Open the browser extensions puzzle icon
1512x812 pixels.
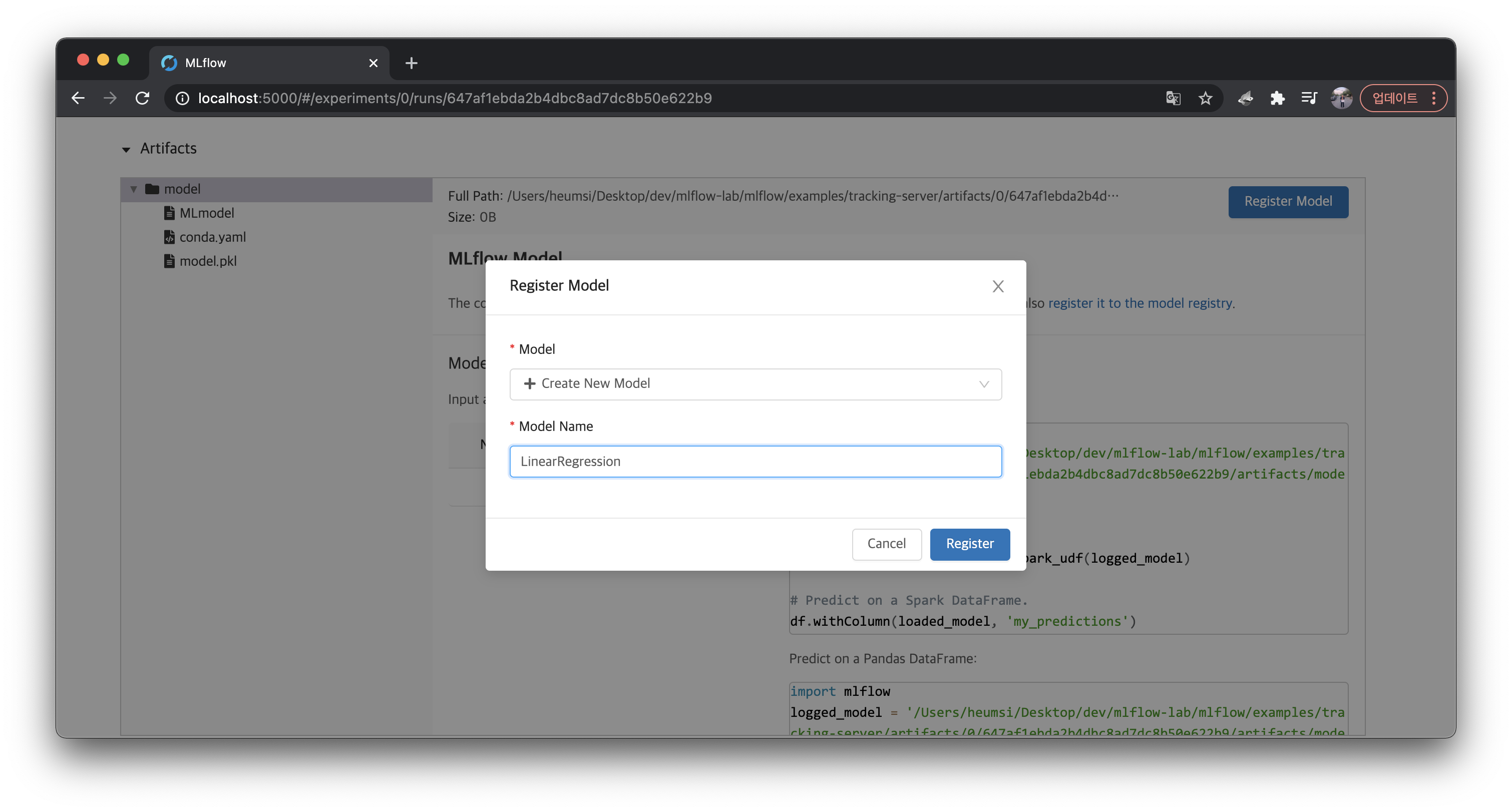click(x=1277, y=98)
